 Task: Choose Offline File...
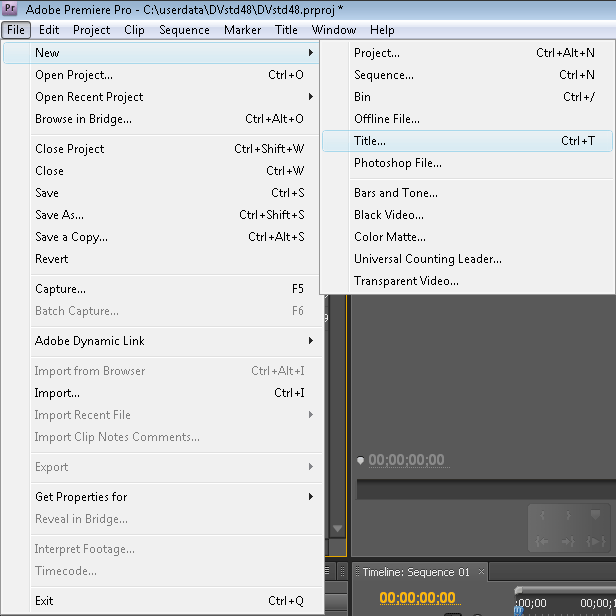467,119
